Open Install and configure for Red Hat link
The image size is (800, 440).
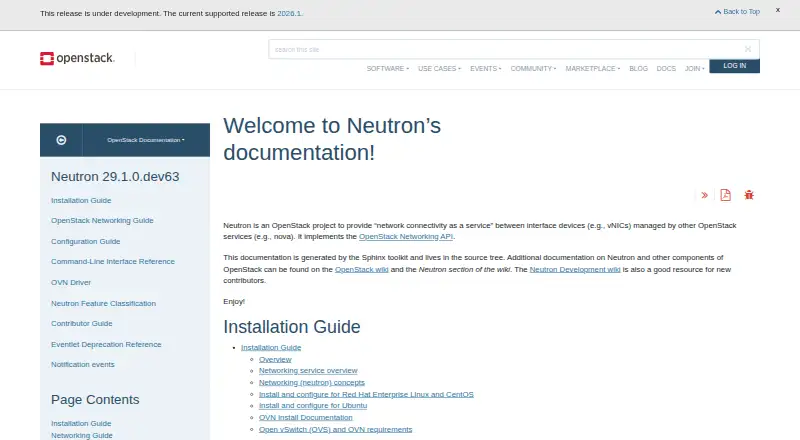[366, 395]
